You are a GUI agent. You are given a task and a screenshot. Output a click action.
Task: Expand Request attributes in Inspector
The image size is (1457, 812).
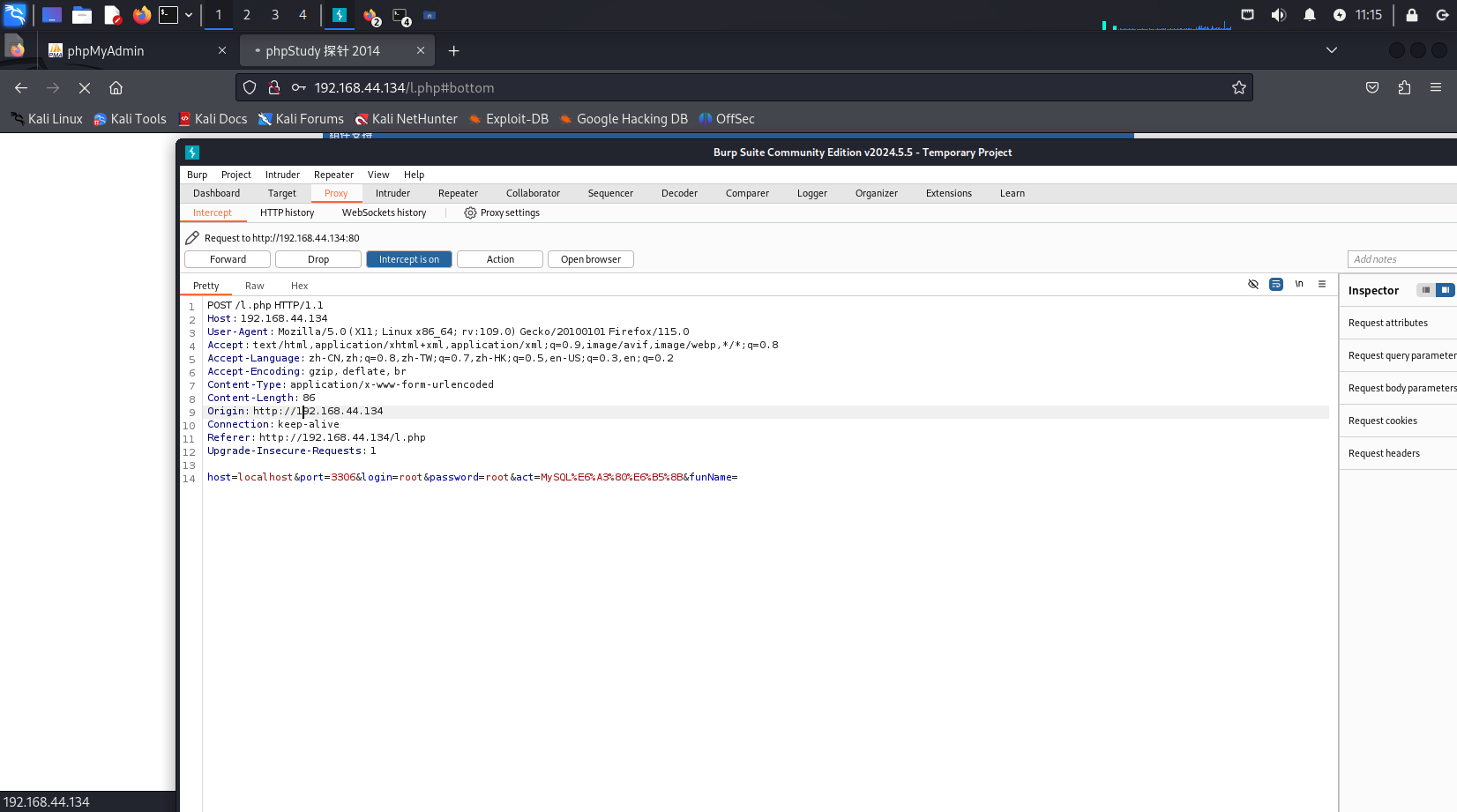click(x=1387, y=323)
